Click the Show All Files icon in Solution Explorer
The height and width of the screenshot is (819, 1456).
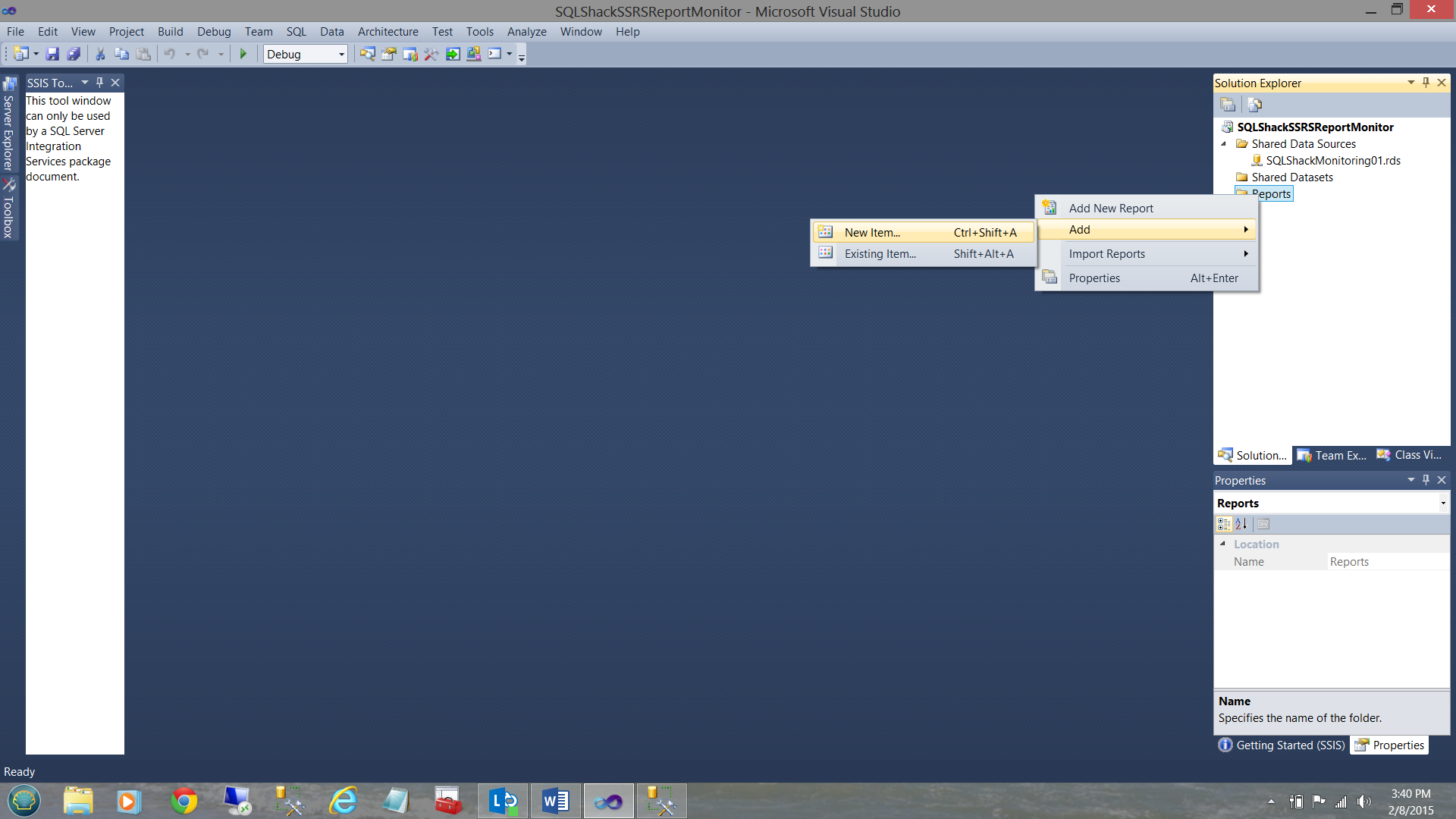click(1255, 105)
